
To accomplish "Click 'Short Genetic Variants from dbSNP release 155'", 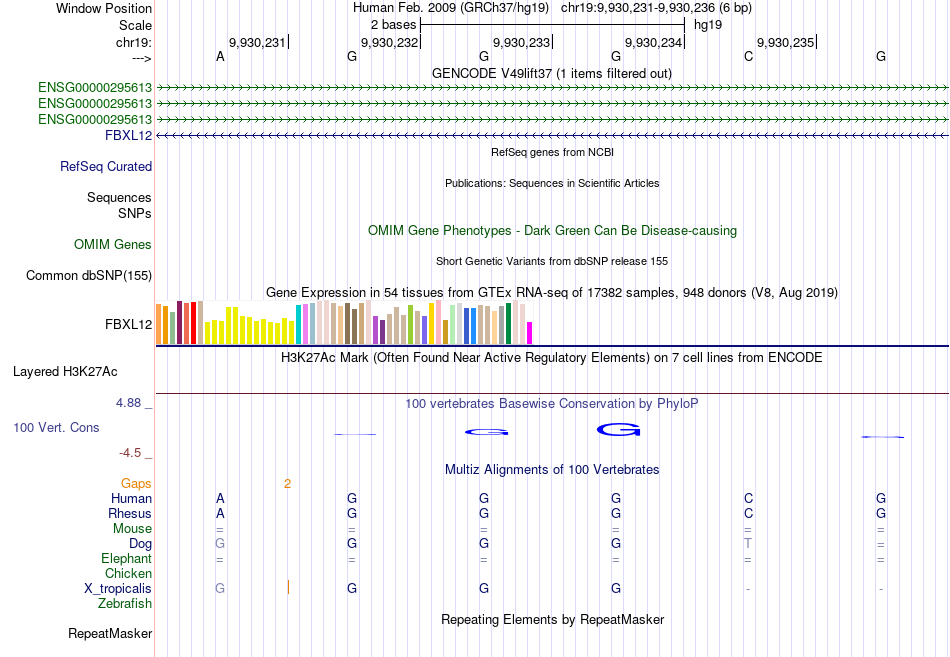I will pos(551,261).
